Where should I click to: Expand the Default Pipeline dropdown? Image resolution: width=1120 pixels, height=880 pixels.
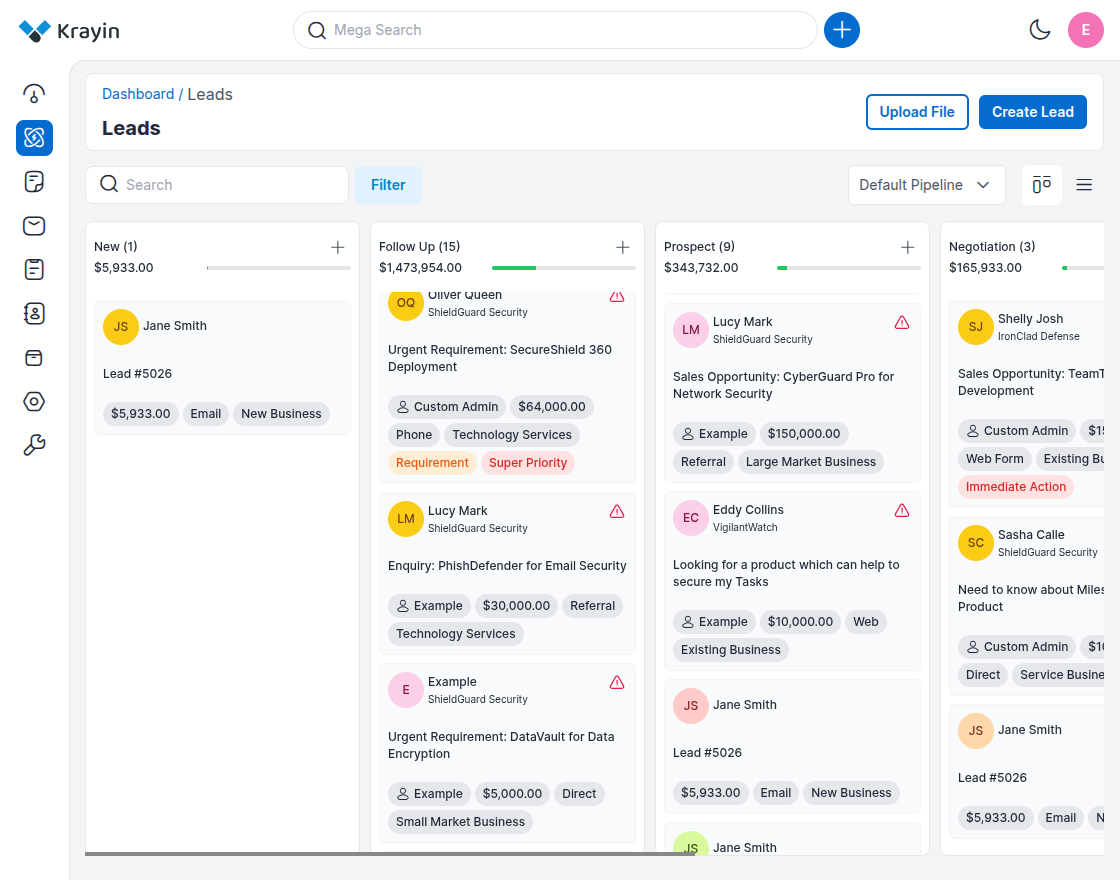926,185
